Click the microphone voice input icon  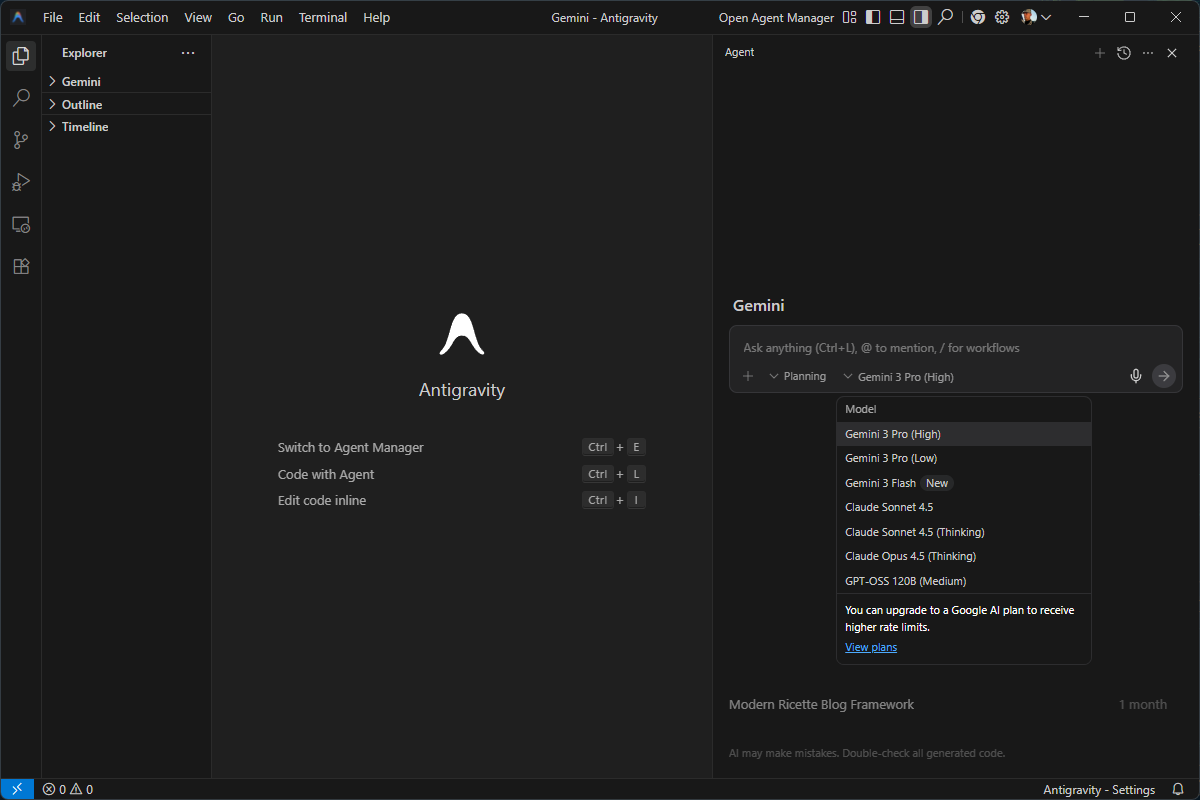1135,376
